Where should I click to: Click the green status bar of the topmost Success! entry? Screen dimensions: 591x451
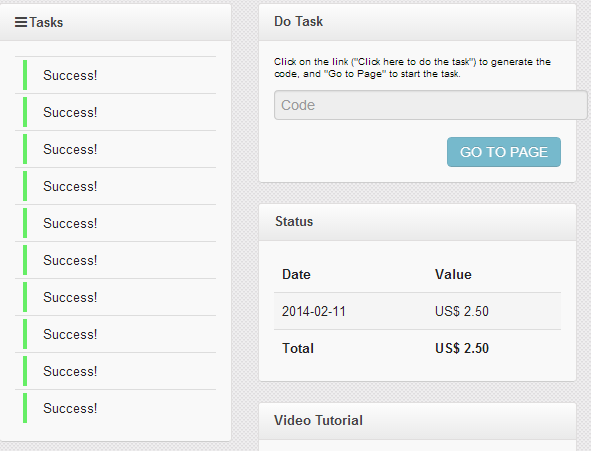pyautogui.click(x=25, y=75)
